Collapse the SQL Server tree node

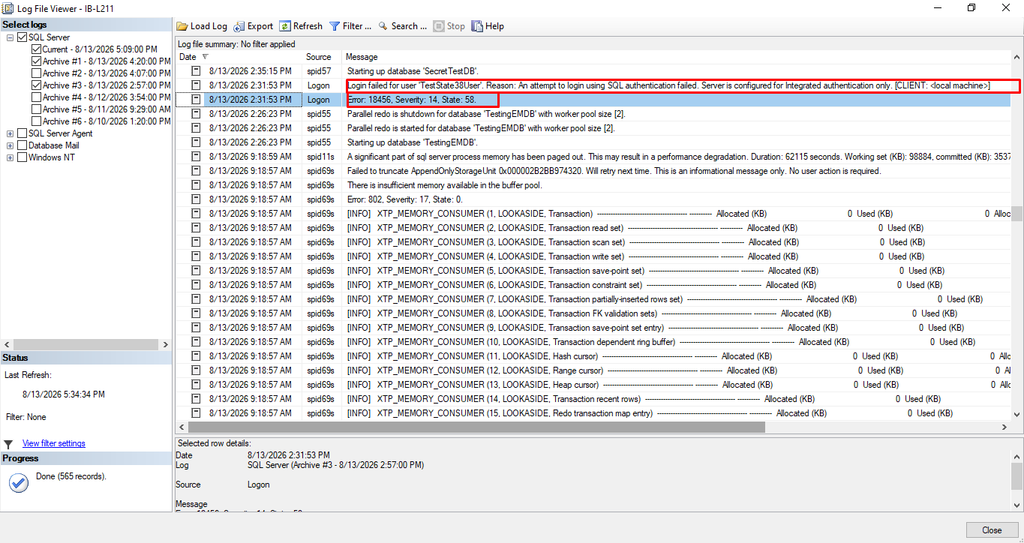pyautogui.click(x=10, y=38)
